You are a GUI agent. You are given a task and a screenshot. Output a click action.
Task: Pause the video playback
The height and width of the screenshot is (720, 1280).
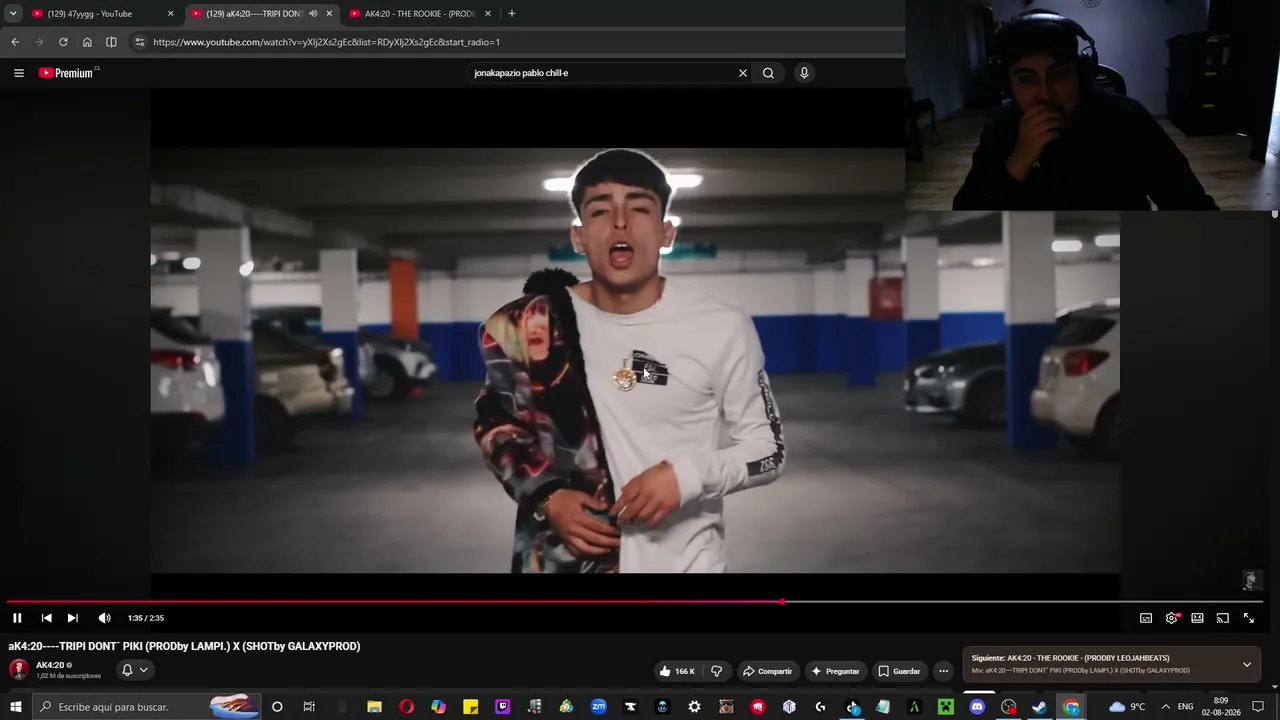(x=17, y=618)
